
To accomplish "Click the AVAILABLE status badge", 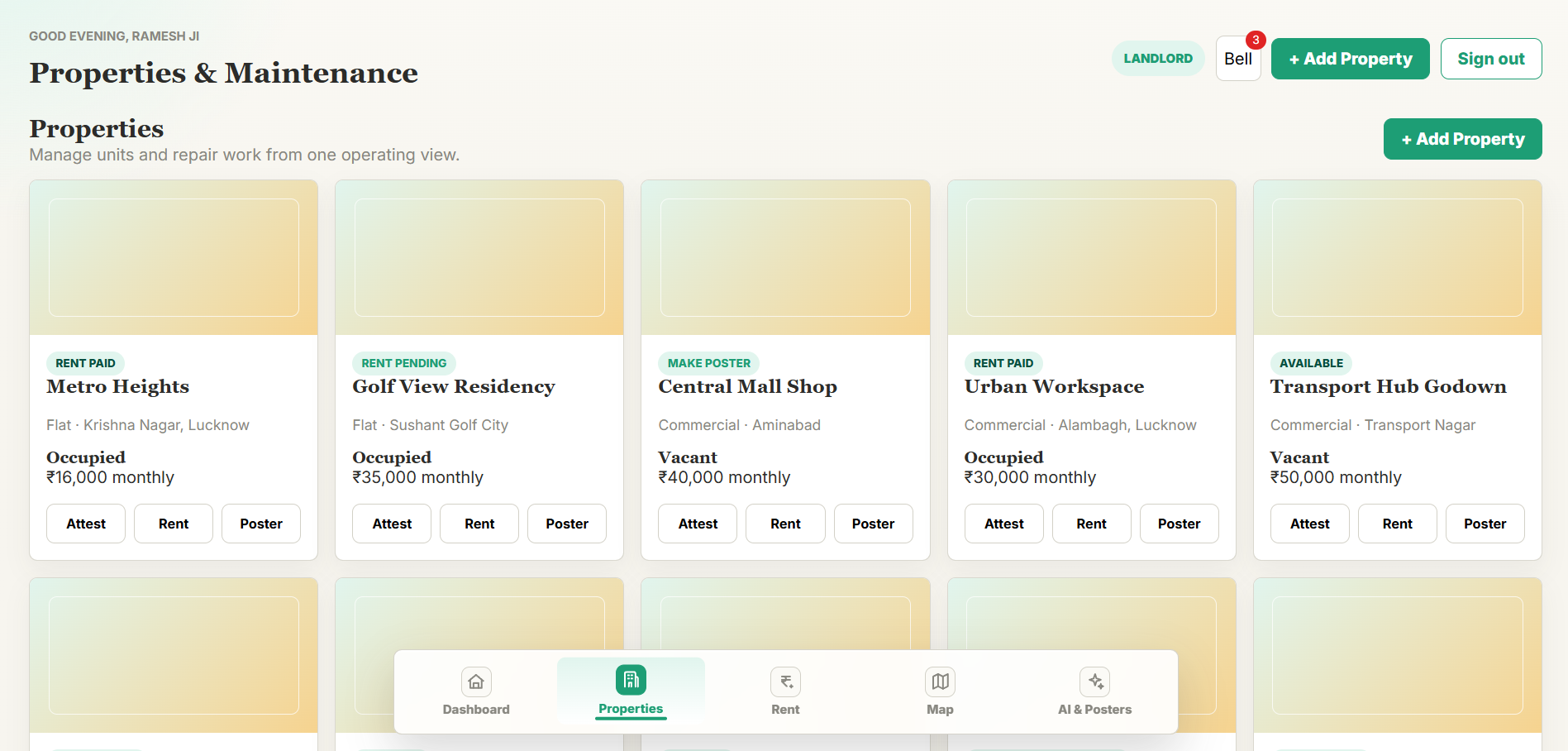I will (x=1312, y=363).
